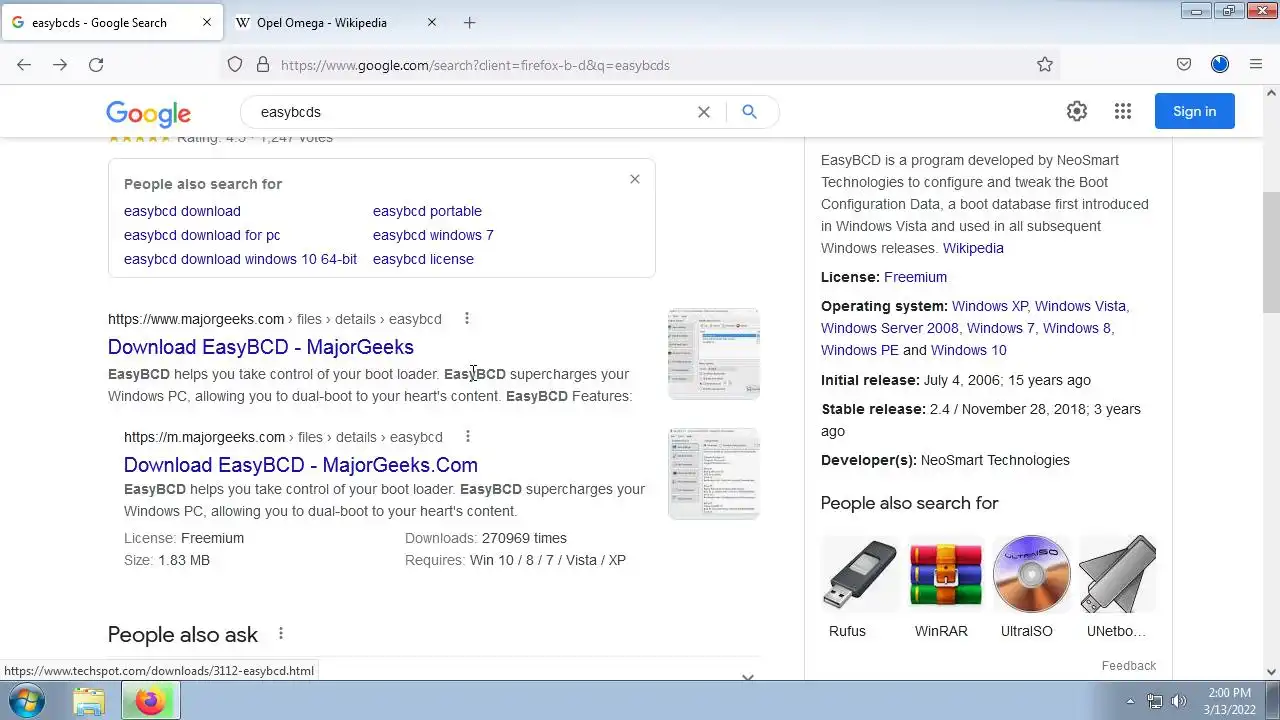This screenshot has width=1280, height=720.
Task: Open the Windows PE link
Action: click(859, 350)
